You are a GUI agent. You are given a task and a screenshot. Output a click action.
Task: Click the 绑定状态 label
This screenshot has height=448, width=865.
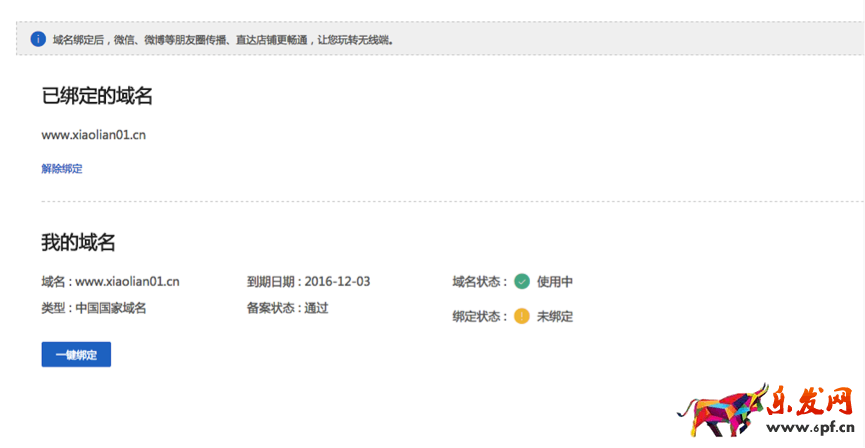click(x=480, y=317)
